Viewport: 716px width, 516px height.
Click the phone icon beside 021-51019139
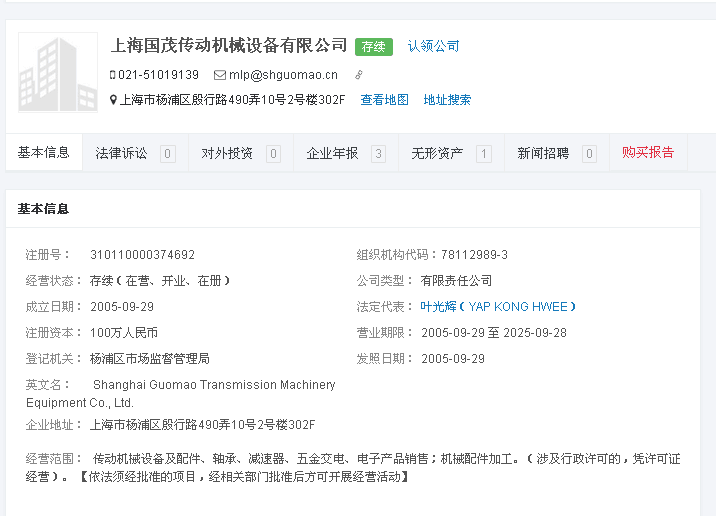coord(113,75)
